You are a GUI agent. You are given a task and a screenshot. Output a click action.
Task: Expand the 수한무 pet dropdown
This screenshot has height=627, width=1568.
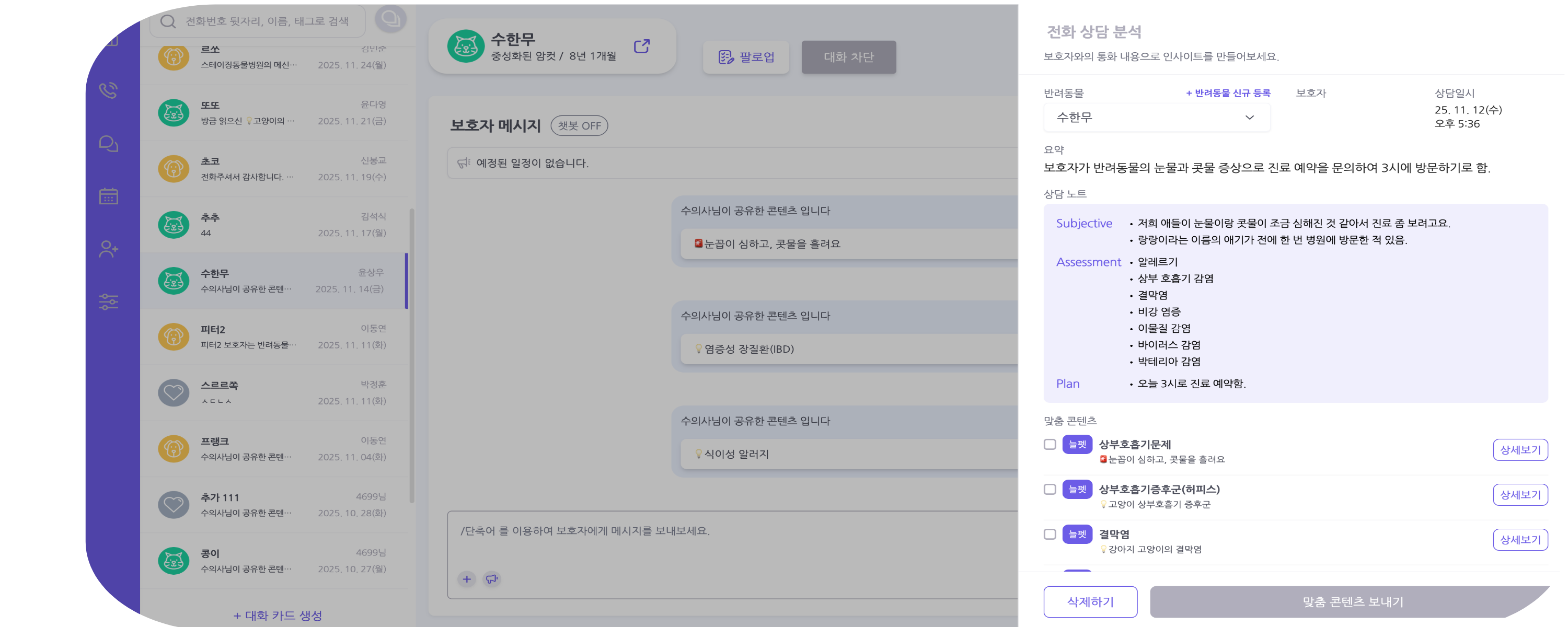click(x=1156, y=118)
